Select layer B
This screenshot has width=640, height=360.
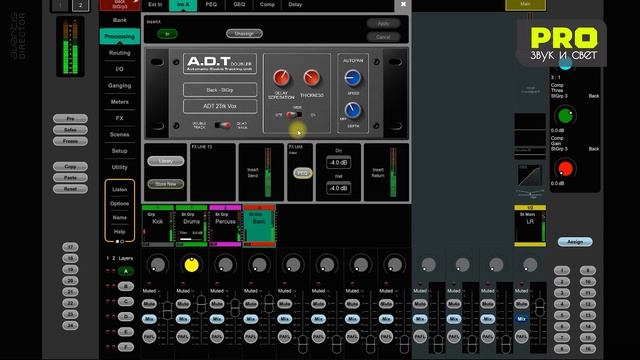126,286
